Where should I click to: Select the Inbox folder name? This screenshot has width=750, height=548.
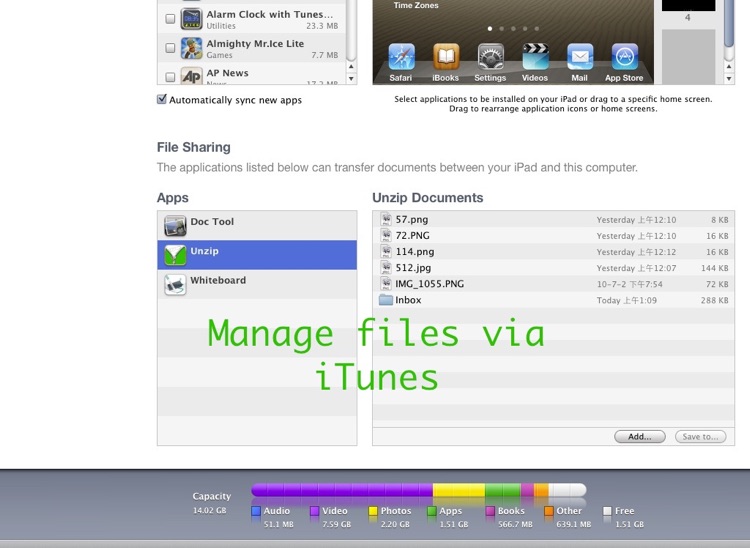408,300
